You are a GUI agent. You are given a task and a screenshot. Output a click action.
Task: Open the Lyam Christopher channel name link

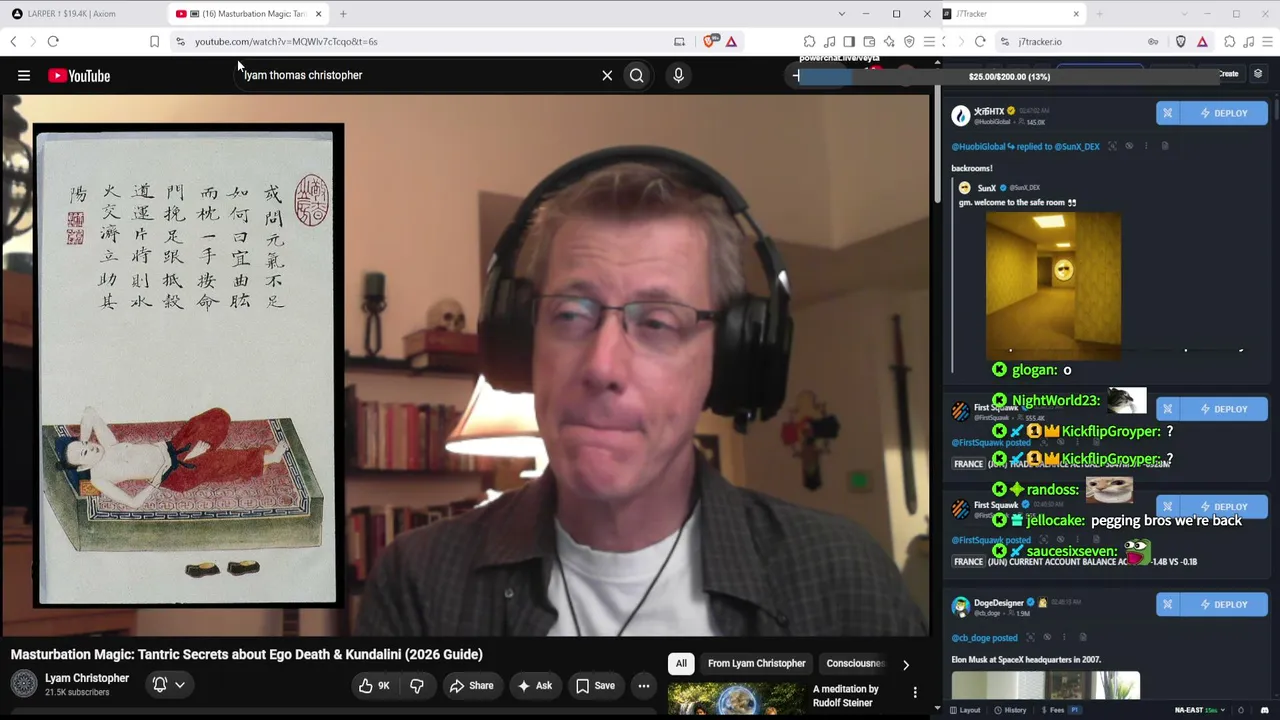coord(87,678)
